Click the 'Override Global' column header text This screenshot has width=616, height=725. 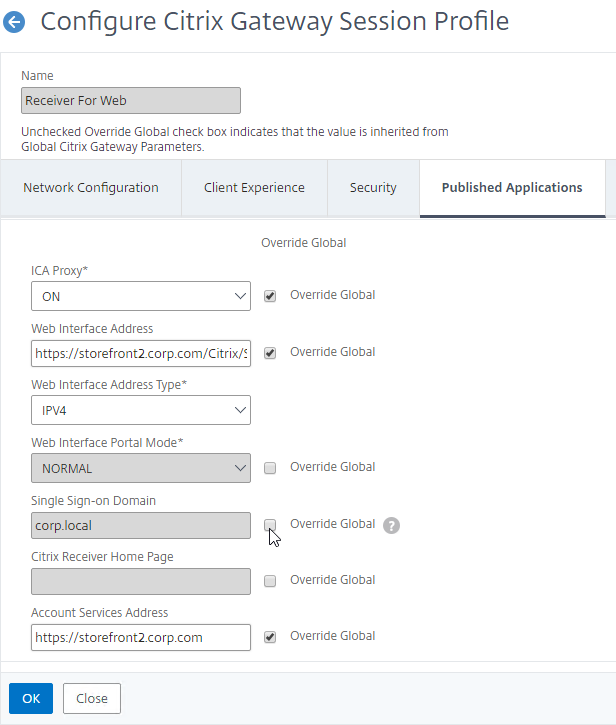(303, 243)
